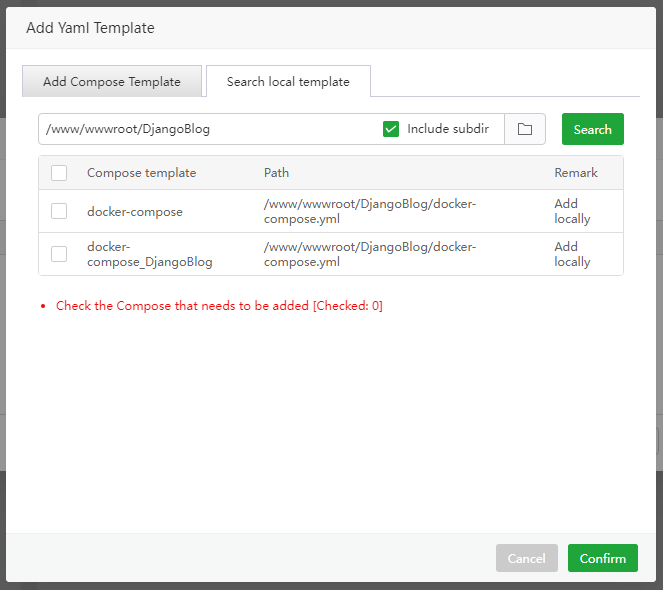Click the Compose template column header
The image size is (663, 590).
coord(141,173)
